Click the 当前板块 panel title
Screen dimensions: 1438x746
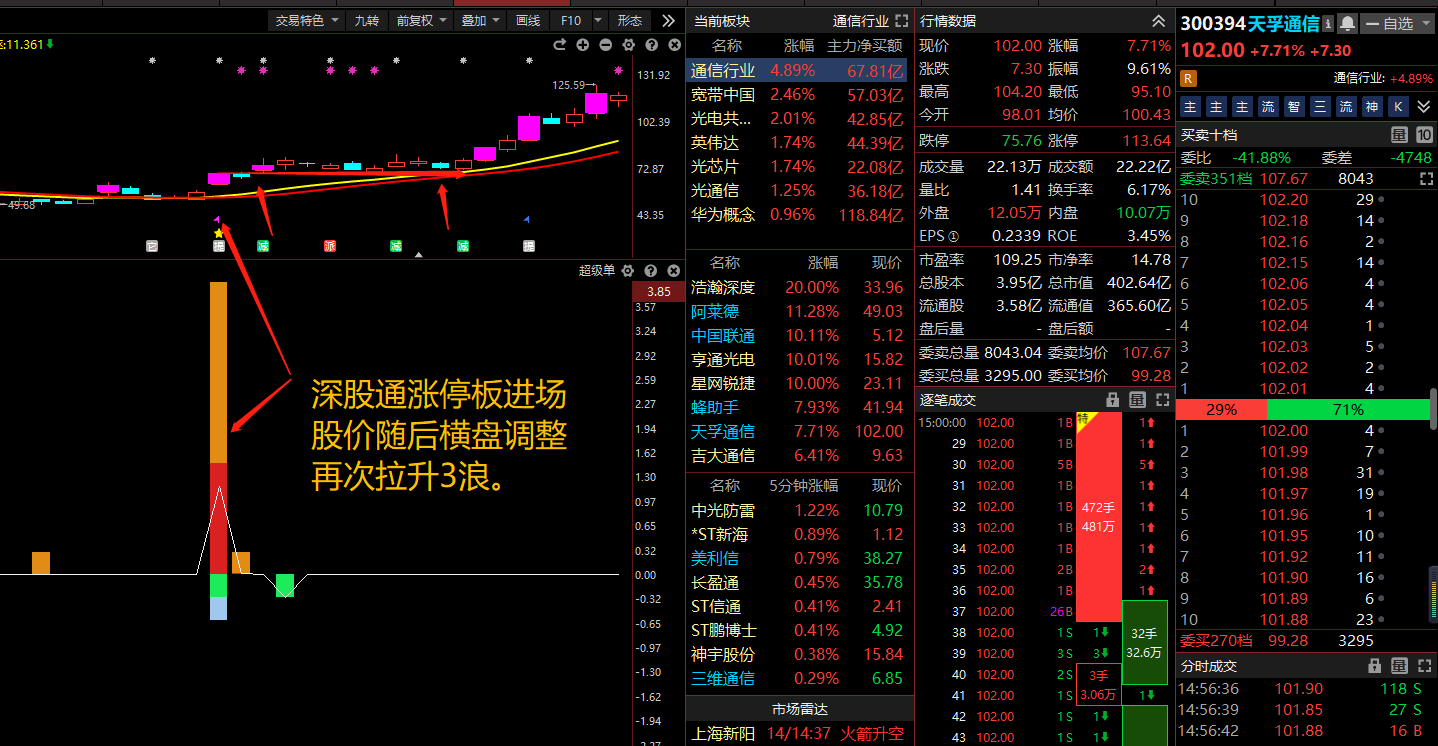pyautogui.click(x=721, y=21)
